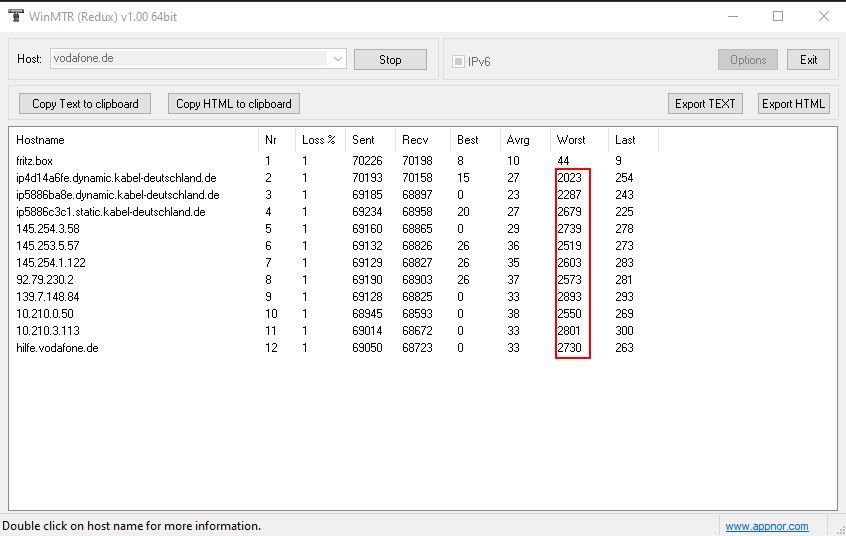Visit the www.appnor.com link

coord(767,526)
